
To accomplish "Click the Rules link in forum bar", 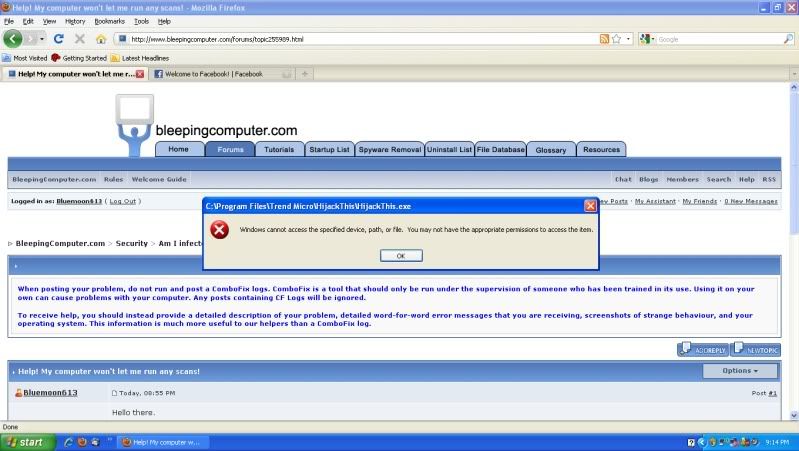I will click(114, 179).
